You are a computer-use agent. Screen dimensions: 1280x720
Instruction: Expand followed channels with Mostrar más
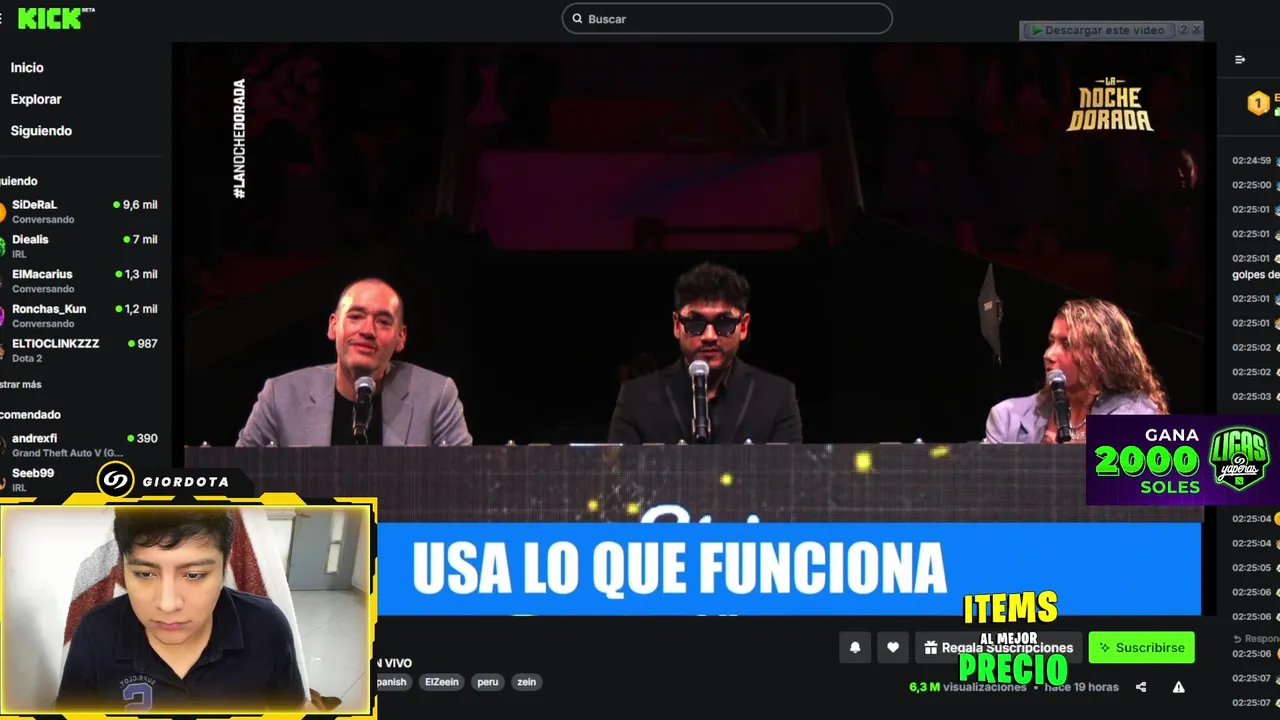click(21, 384)
